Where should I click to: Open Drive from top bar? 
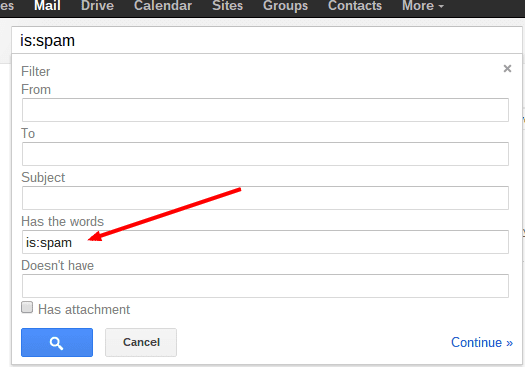(x=97, y=6)
